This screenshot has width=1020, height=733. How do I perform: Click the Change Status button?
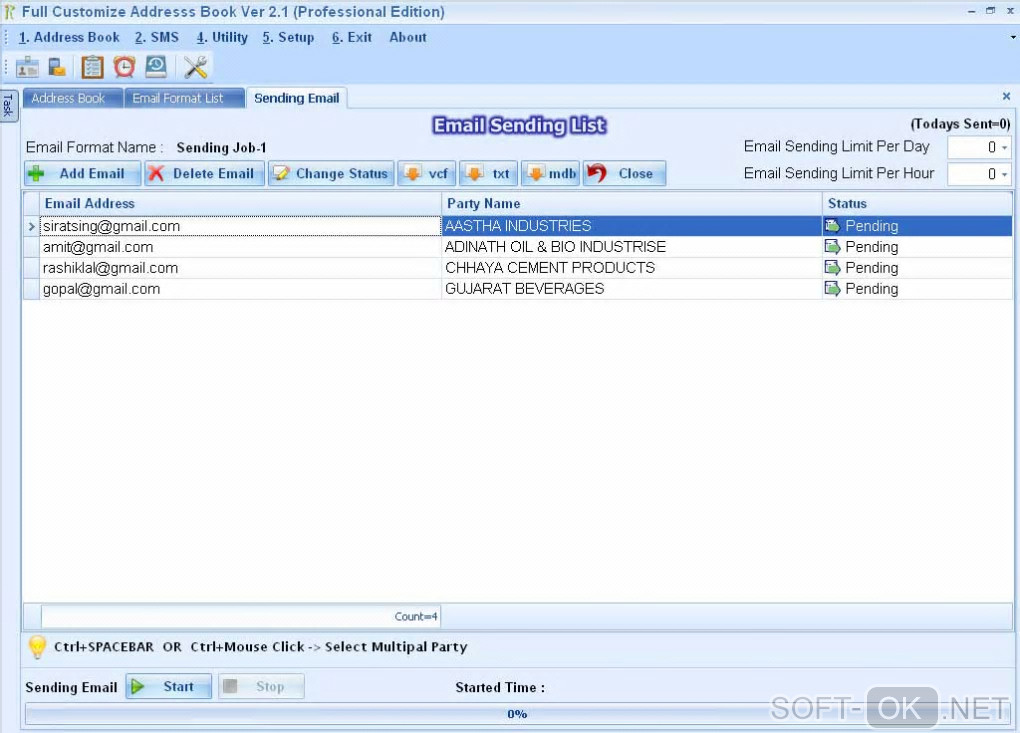331,174
